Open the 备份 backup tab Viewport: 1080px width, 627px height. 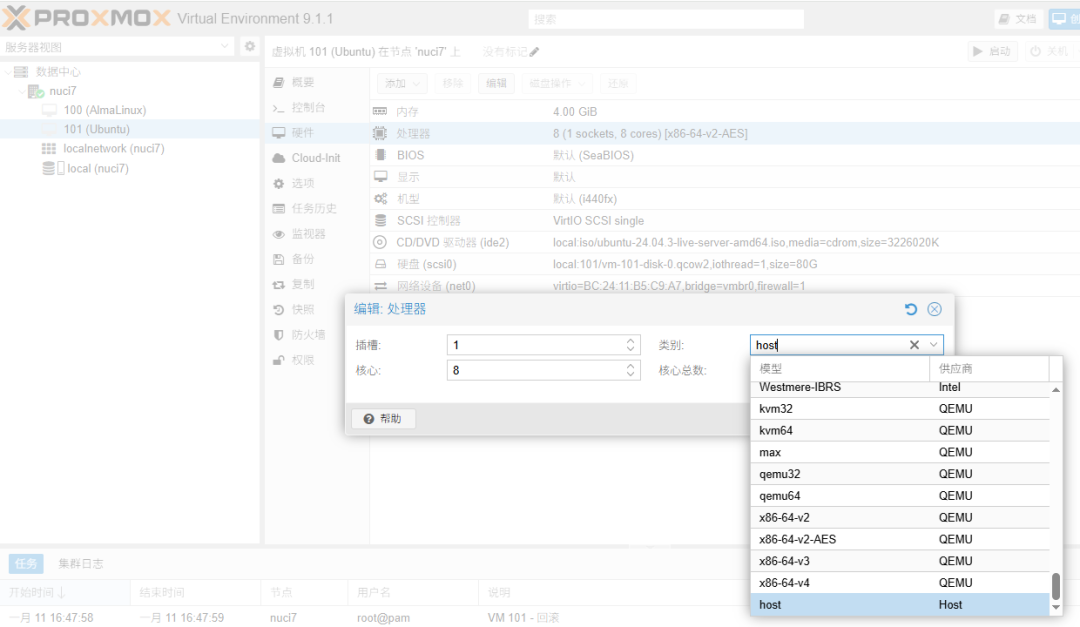302,260
